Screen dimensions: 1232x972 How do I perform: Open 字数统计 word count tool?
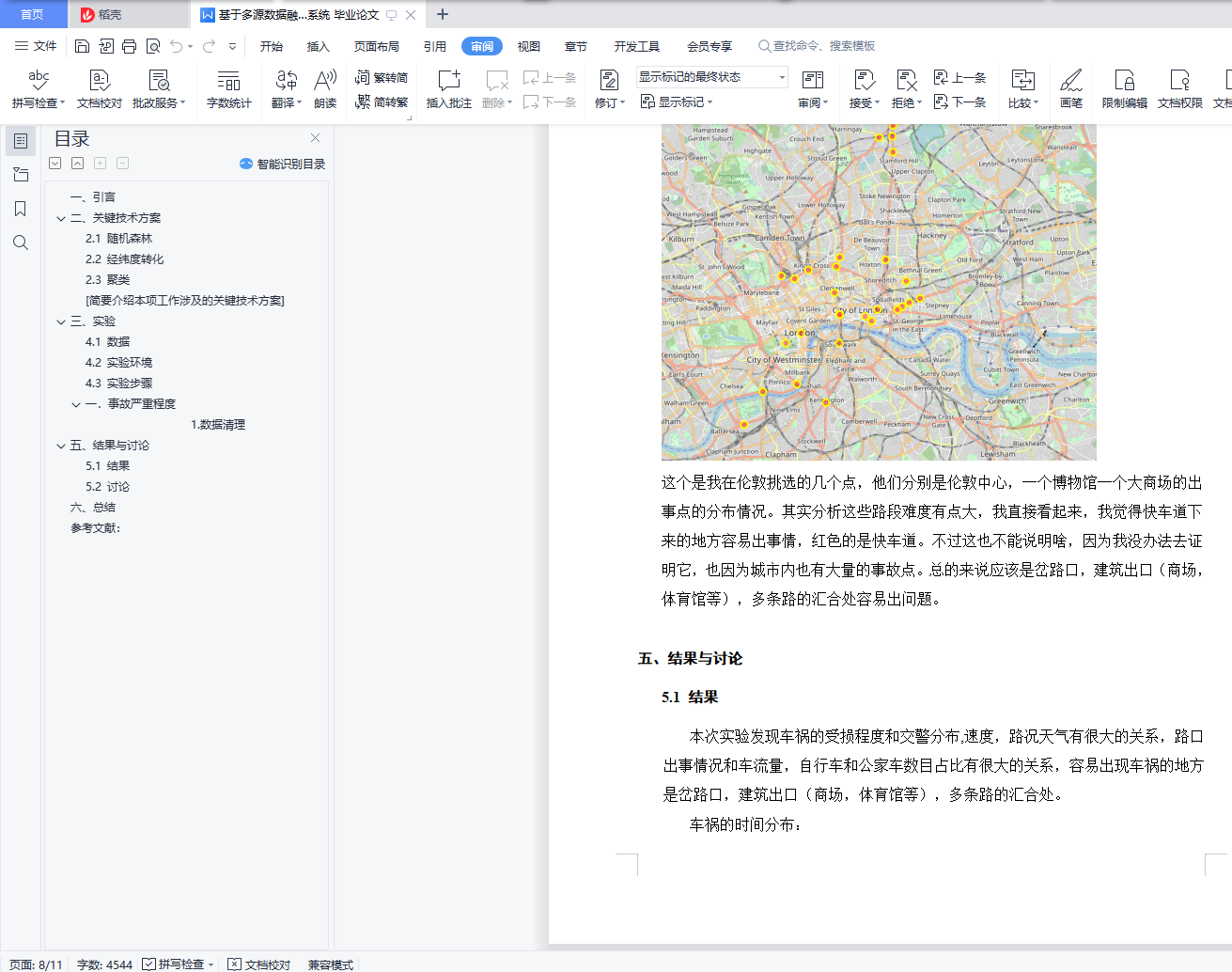(228, 81)
